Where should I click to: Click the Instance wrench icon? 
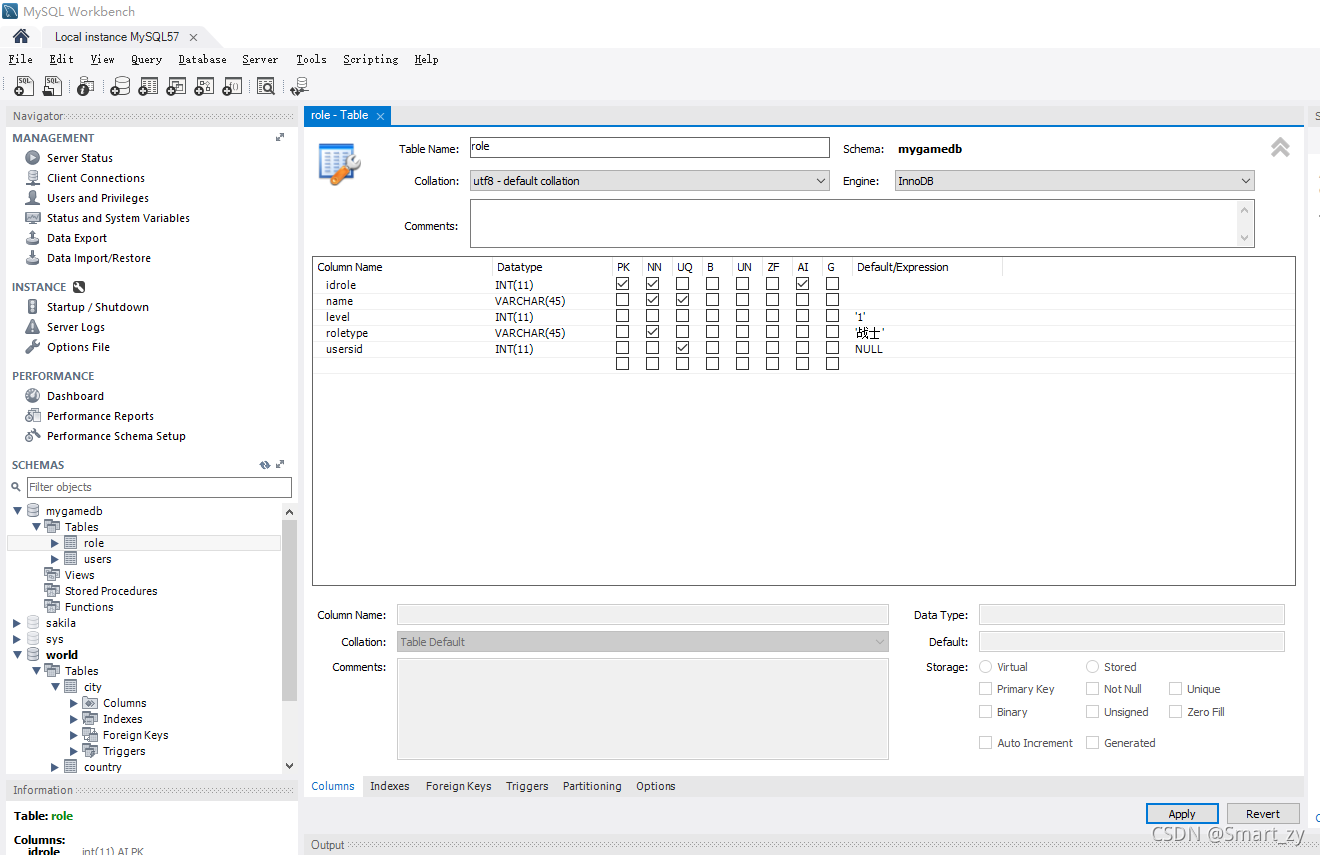point(79,287)
